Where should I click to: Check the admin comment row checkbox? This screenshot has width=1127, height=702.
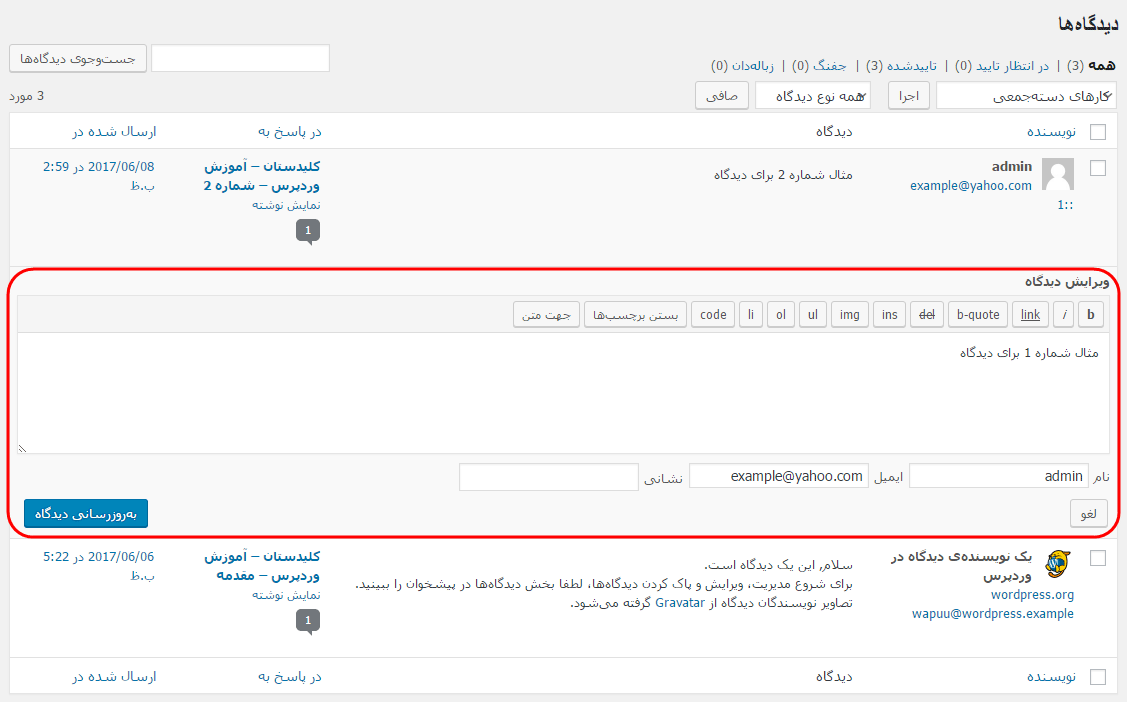[x=1098, y=167]
